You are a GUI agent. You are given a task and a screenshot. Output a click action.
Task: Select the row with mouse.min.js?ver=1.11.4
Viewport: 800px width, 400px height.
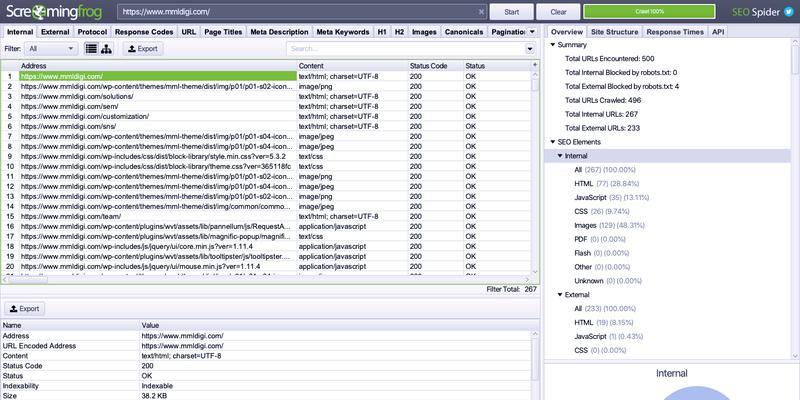[265, 266]
